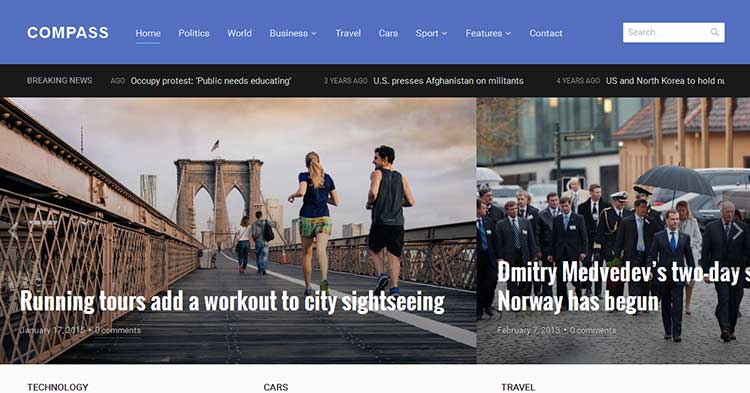This screenshot has height=393, width=750.
Task: Expand the Features dropdown menu
Action: point(488,33)
